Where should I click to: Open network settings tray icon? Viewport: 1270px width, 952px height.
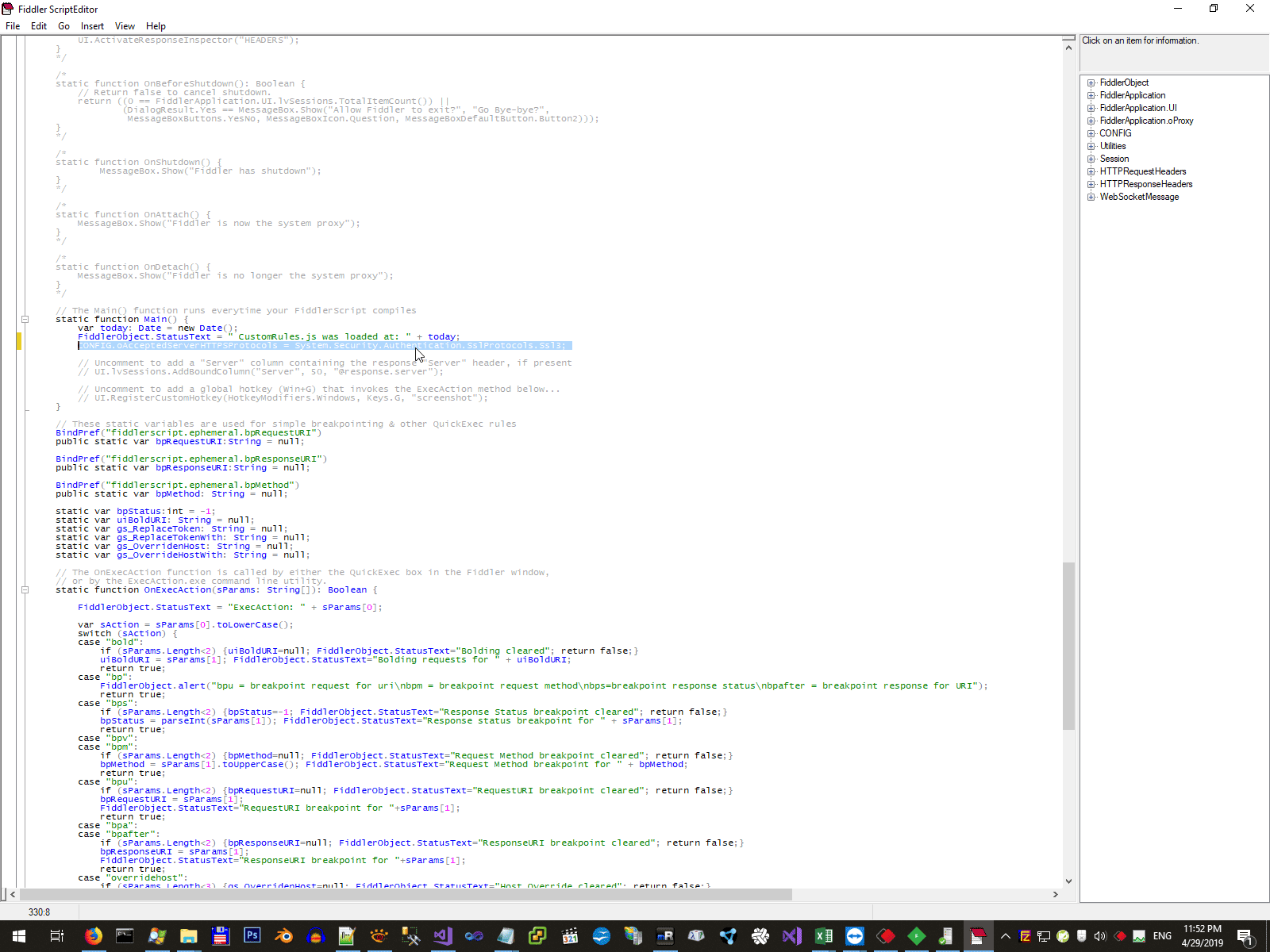(1044, 936)
